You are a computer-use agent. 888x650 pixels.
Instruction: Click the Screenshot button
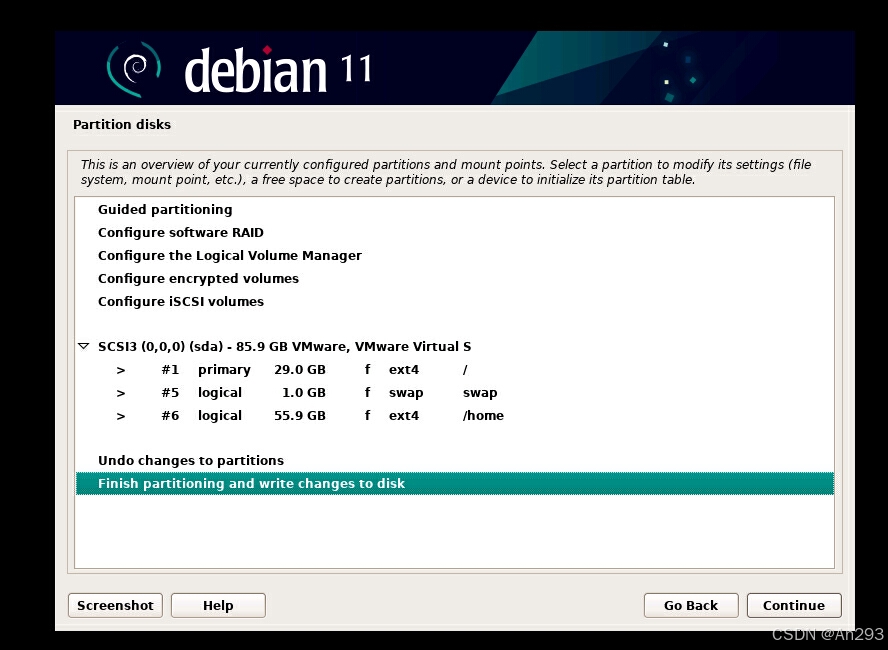(x=116, y=605)
